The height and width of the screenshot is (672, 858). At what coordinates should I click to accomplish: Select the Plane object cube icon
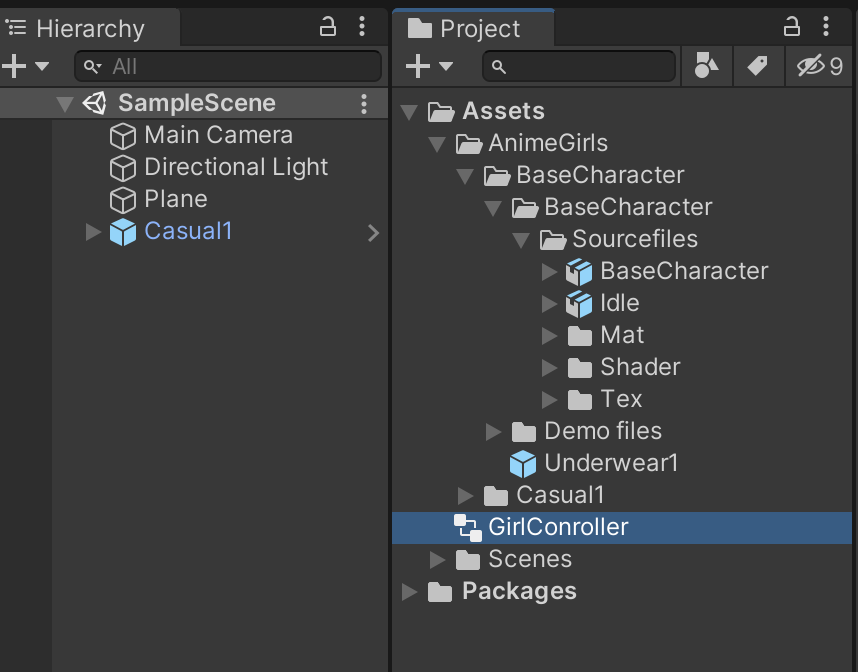pyautogui.click(x=123, y=200)
